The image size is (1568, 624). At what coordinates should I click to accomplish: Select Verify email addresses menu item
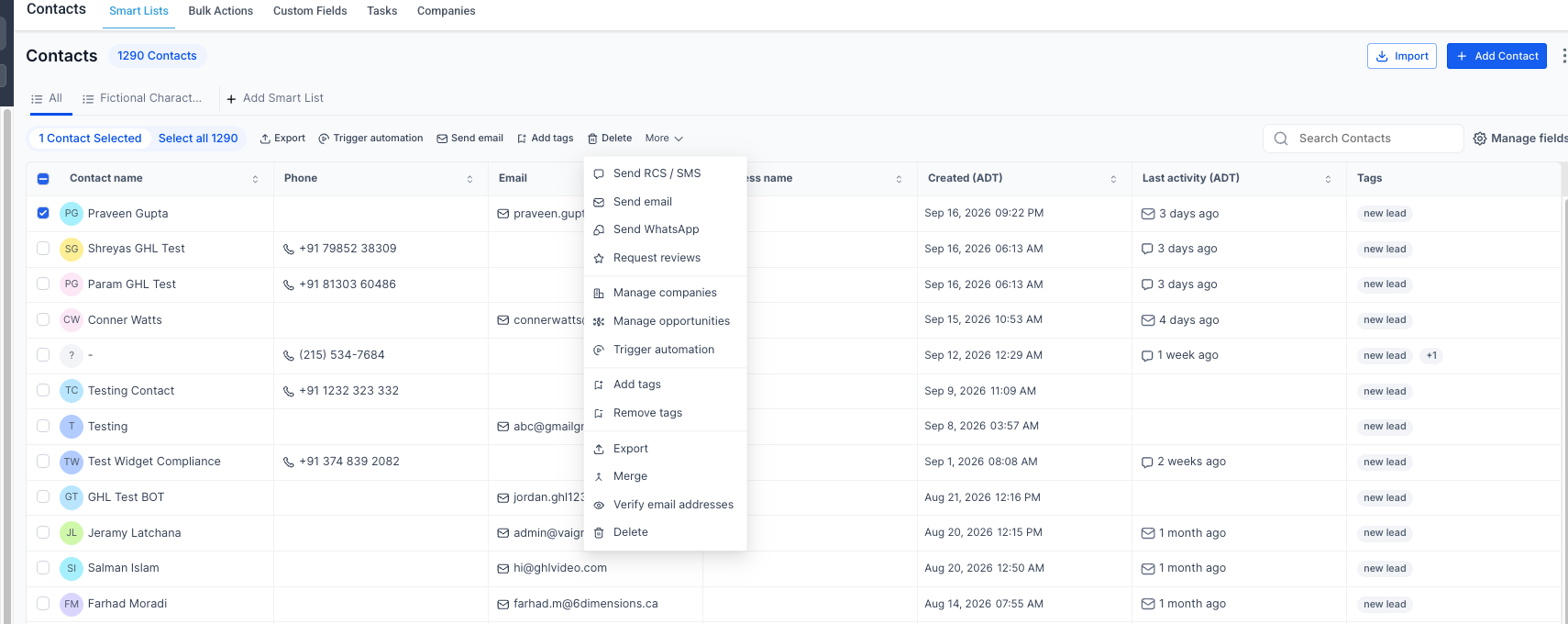click(x=665, y=505)
